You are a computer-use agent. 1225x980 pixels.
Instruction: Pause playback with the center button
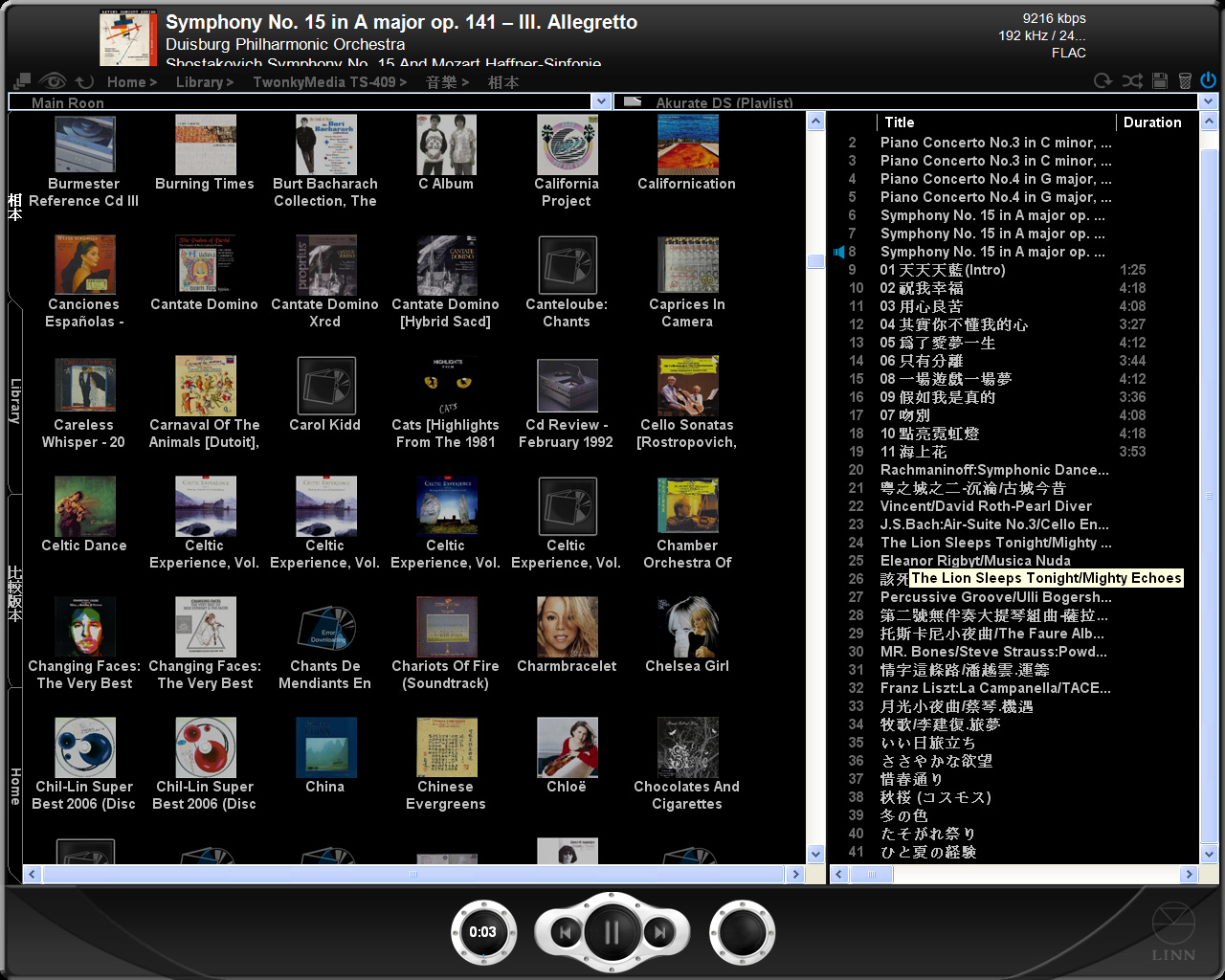612,932
